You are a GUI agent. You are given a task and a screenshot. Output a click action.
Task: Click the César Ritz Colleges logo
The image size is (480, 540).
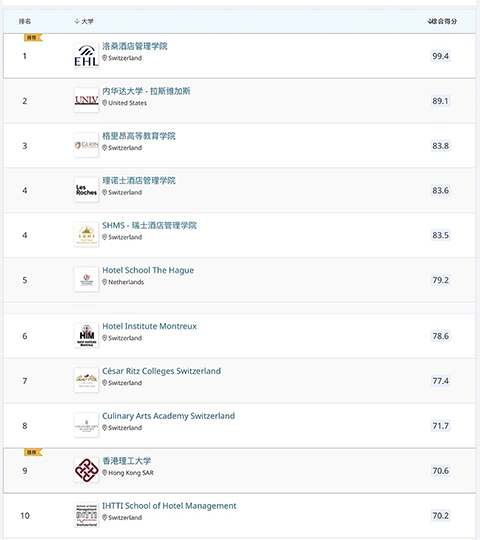coord(86,380)
